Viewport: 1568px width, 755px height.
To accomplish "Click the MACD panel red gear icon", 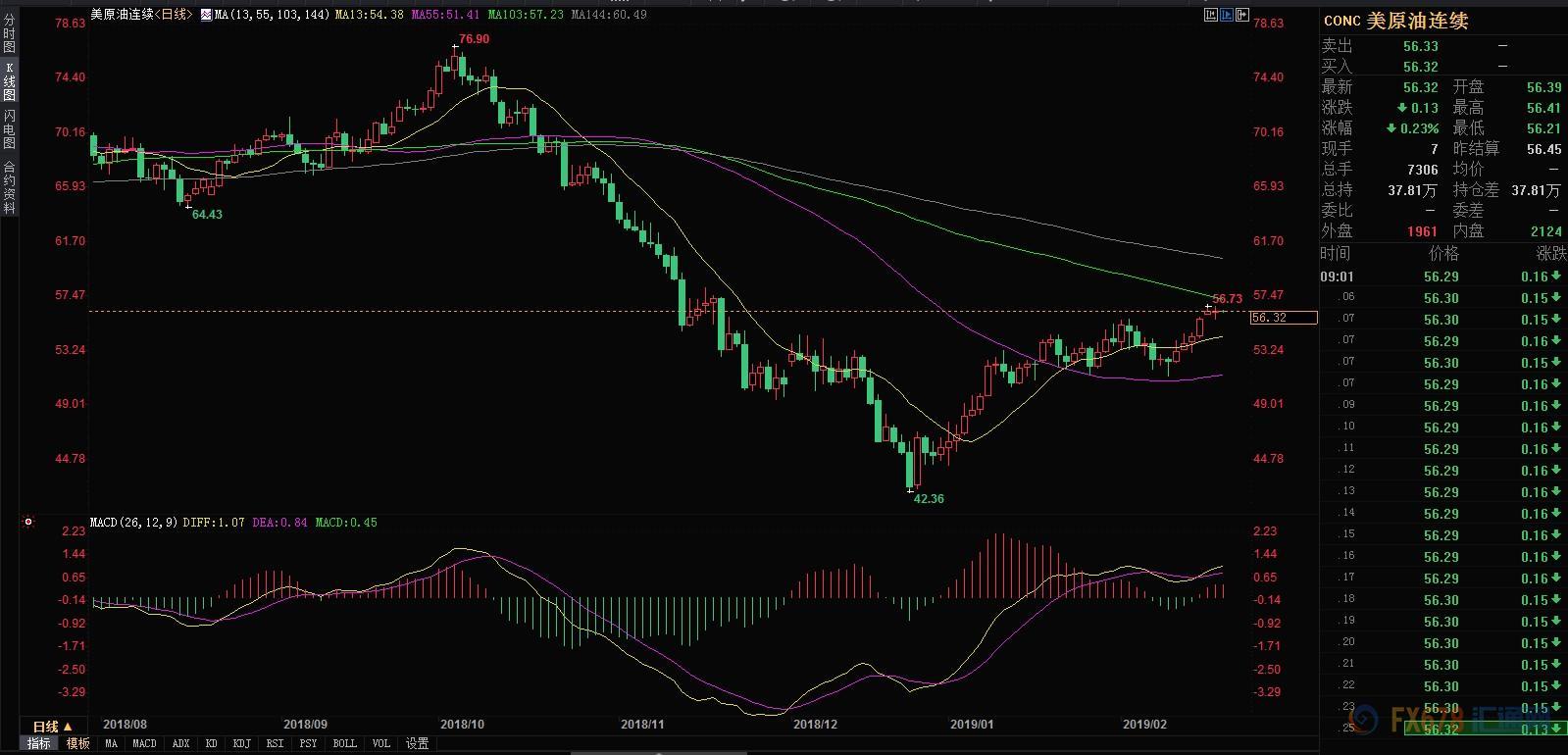I will coord(28,523).
